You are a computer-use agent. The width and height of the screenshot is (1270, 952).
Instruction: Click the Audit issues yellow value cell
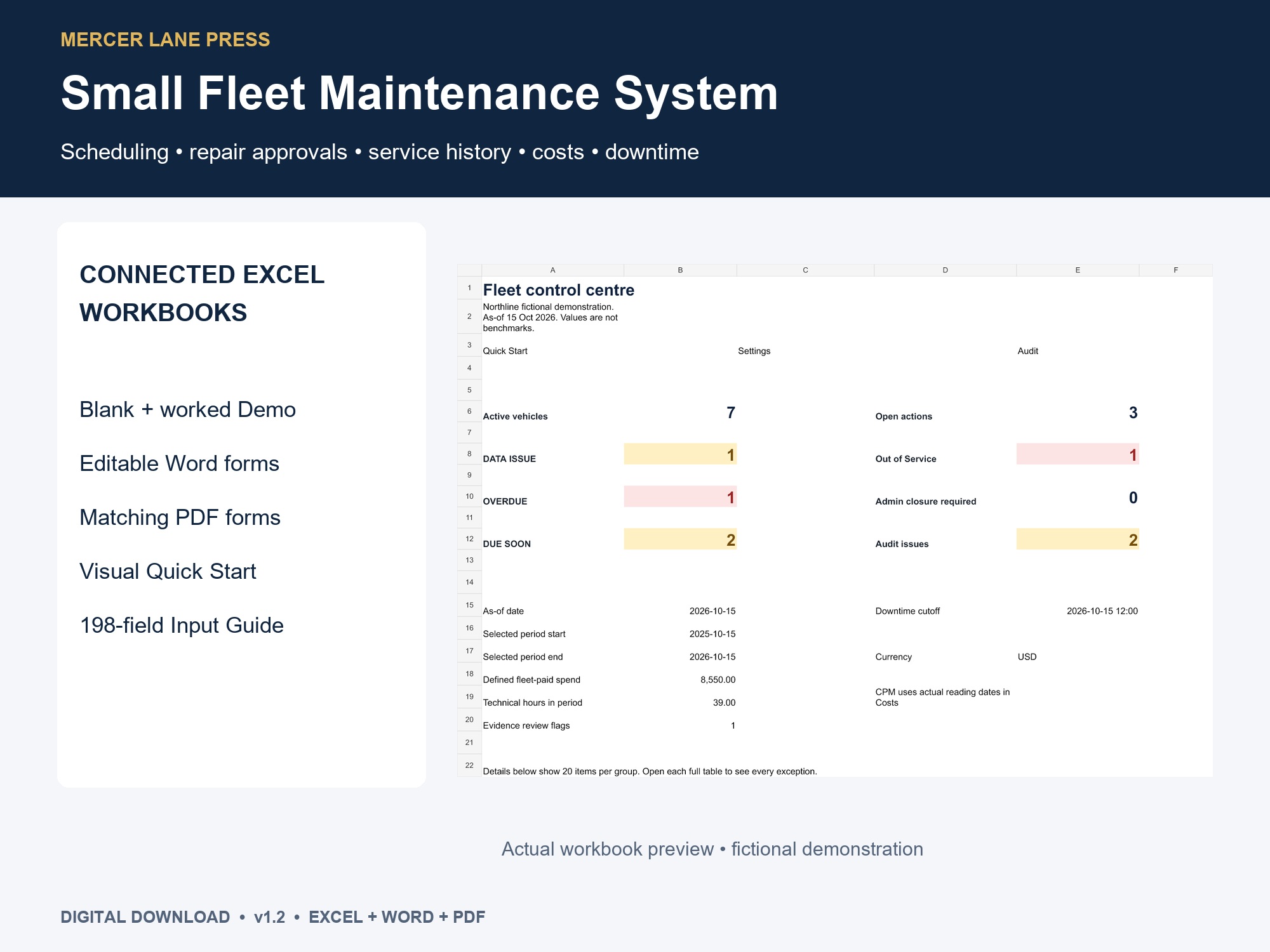pyautogui.click(x=1078, y=539)
